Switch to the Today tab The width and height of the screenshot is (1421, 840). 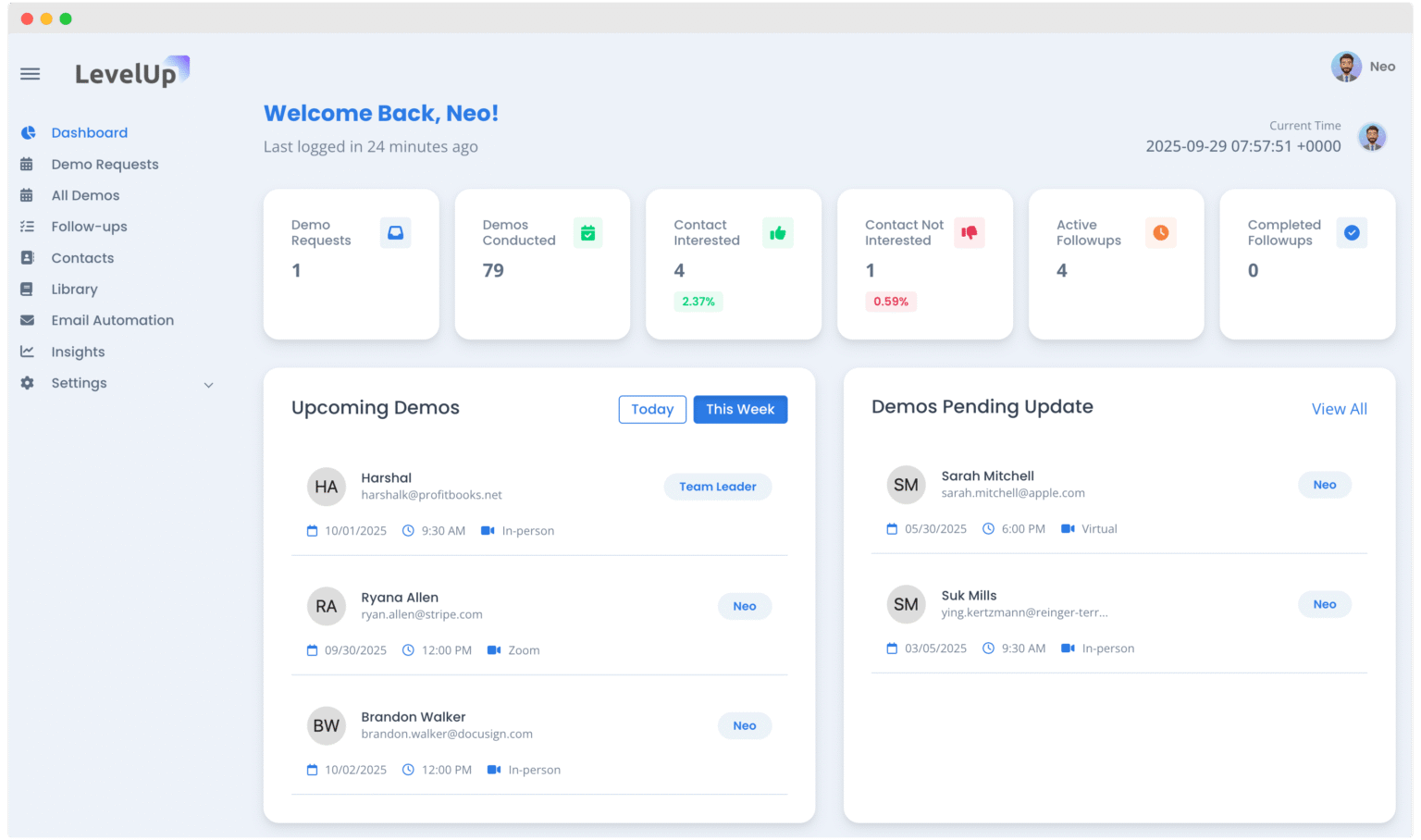(652, 409)
